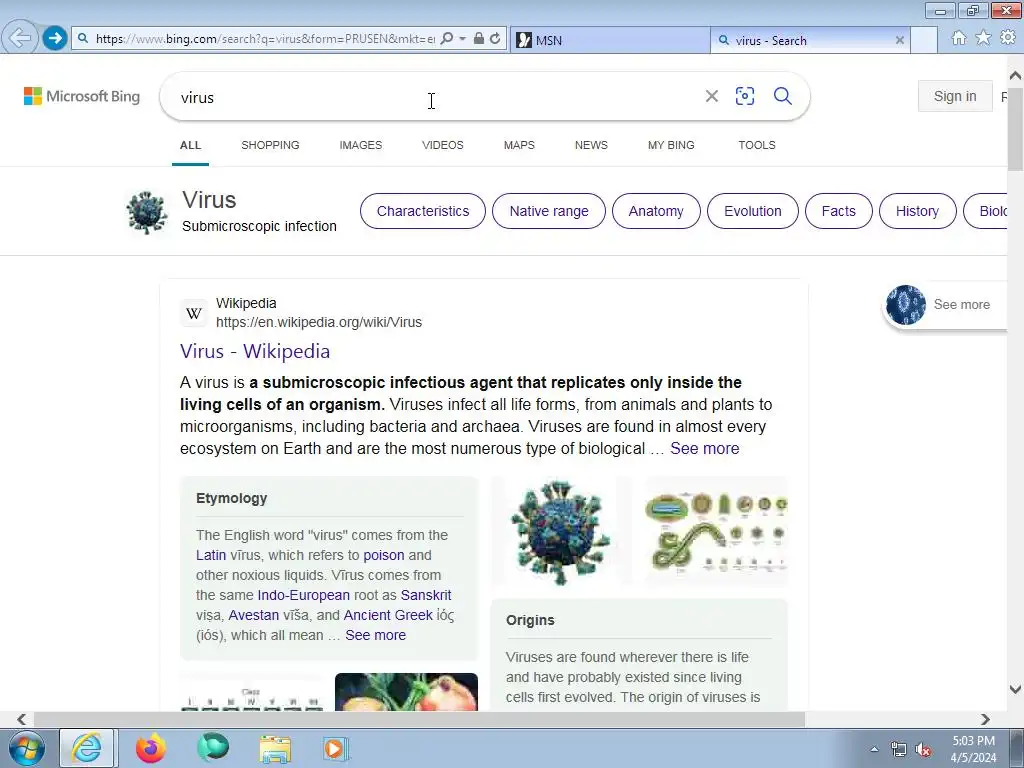Select the Evolution chip
This screenshot has width=1024, height=768.
752,211
